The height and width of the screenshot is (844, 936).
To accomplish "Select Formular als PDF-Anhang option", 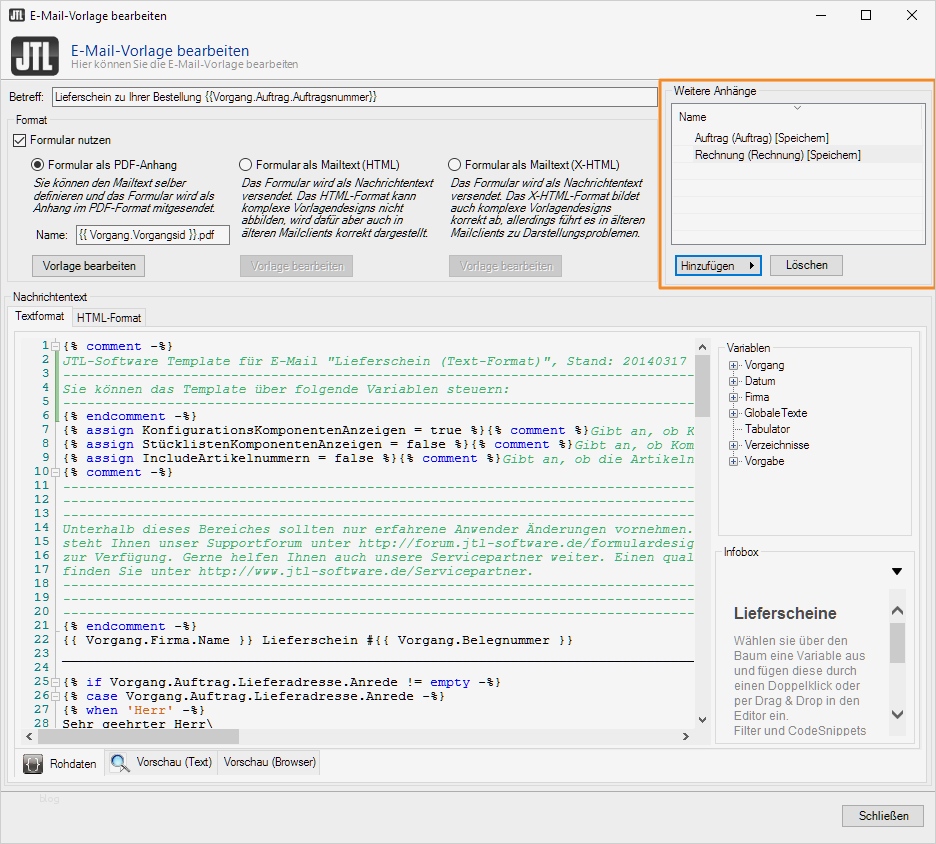I will pos(38,165).
